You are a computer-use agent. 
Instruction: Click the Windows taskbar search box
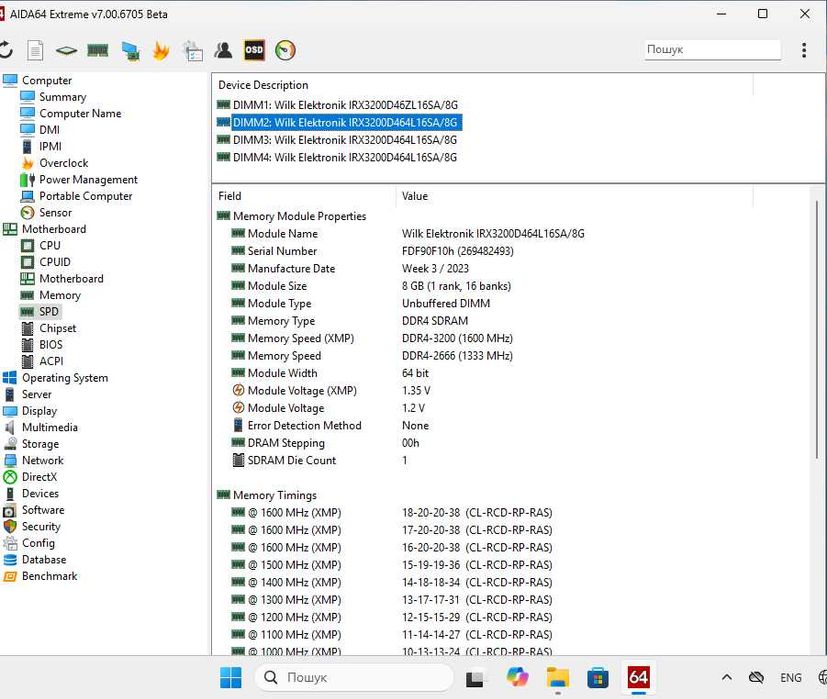pyautogui.click(x=354, y=677)
